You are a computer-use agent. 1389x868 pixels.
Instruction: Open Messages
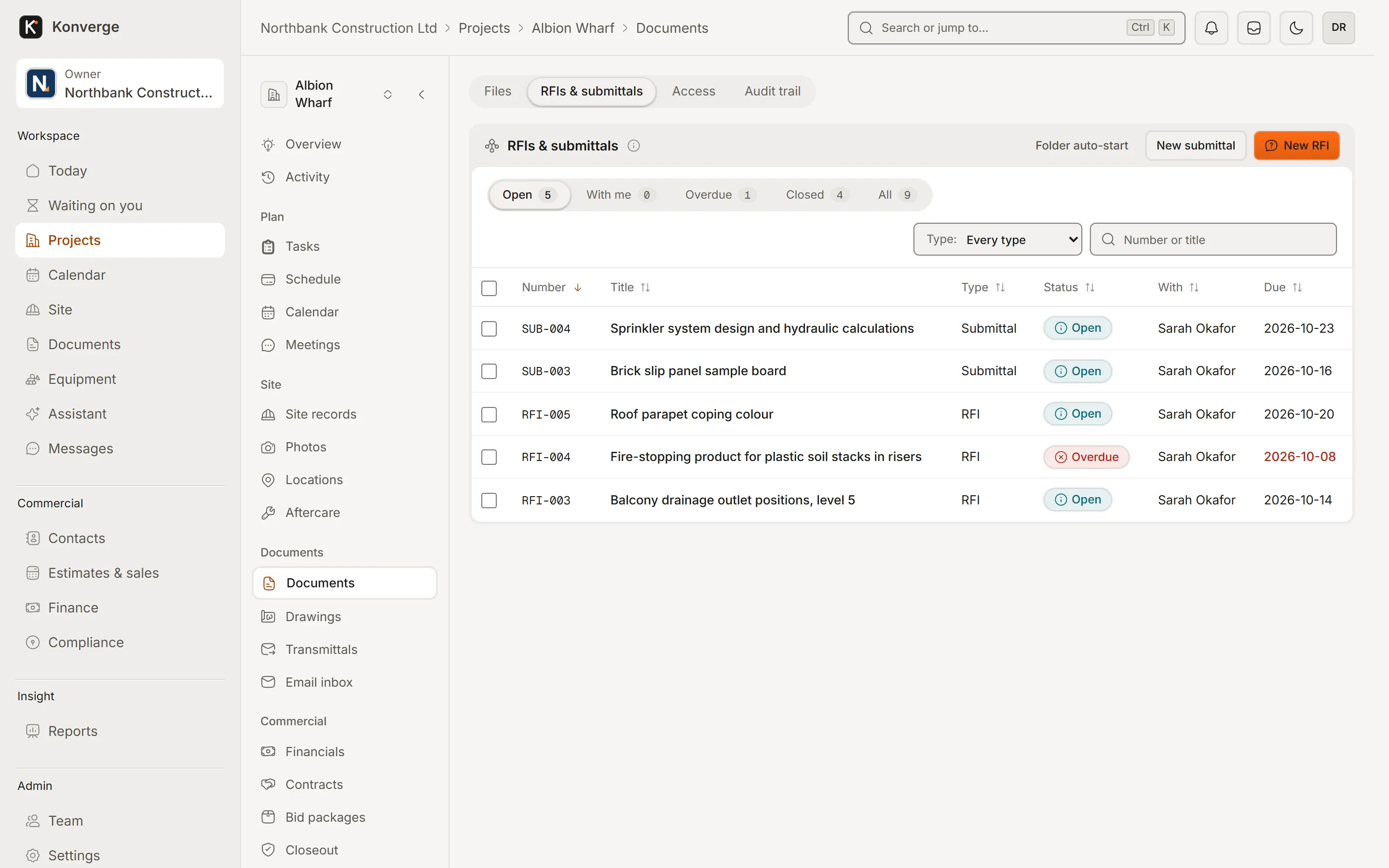click(x=120, y=449)
